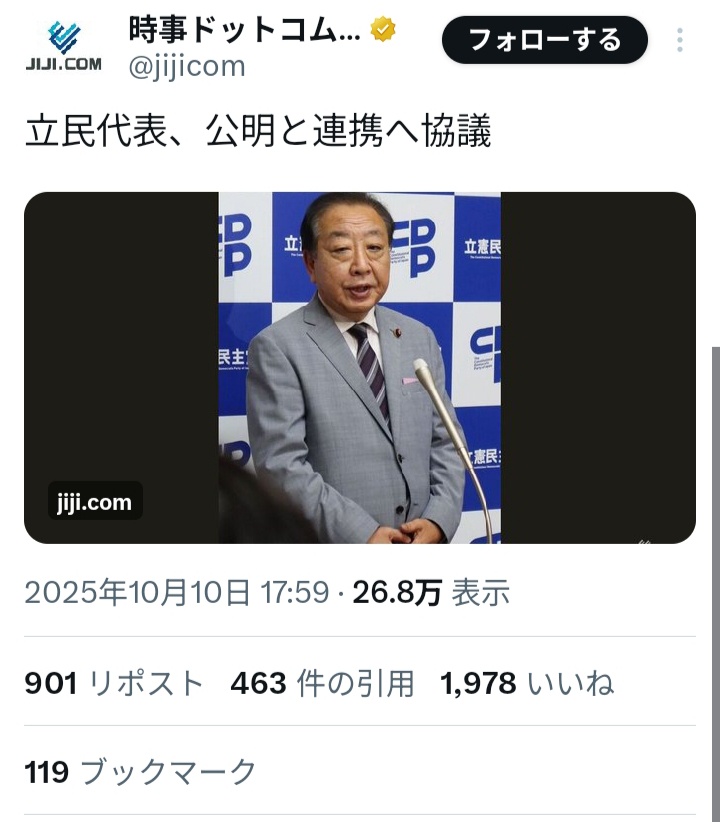Image resolution: width=720 pixels, height=822 pixels.
Task: Open the JIJI.COM profile avatar
Action: (63, 46)
